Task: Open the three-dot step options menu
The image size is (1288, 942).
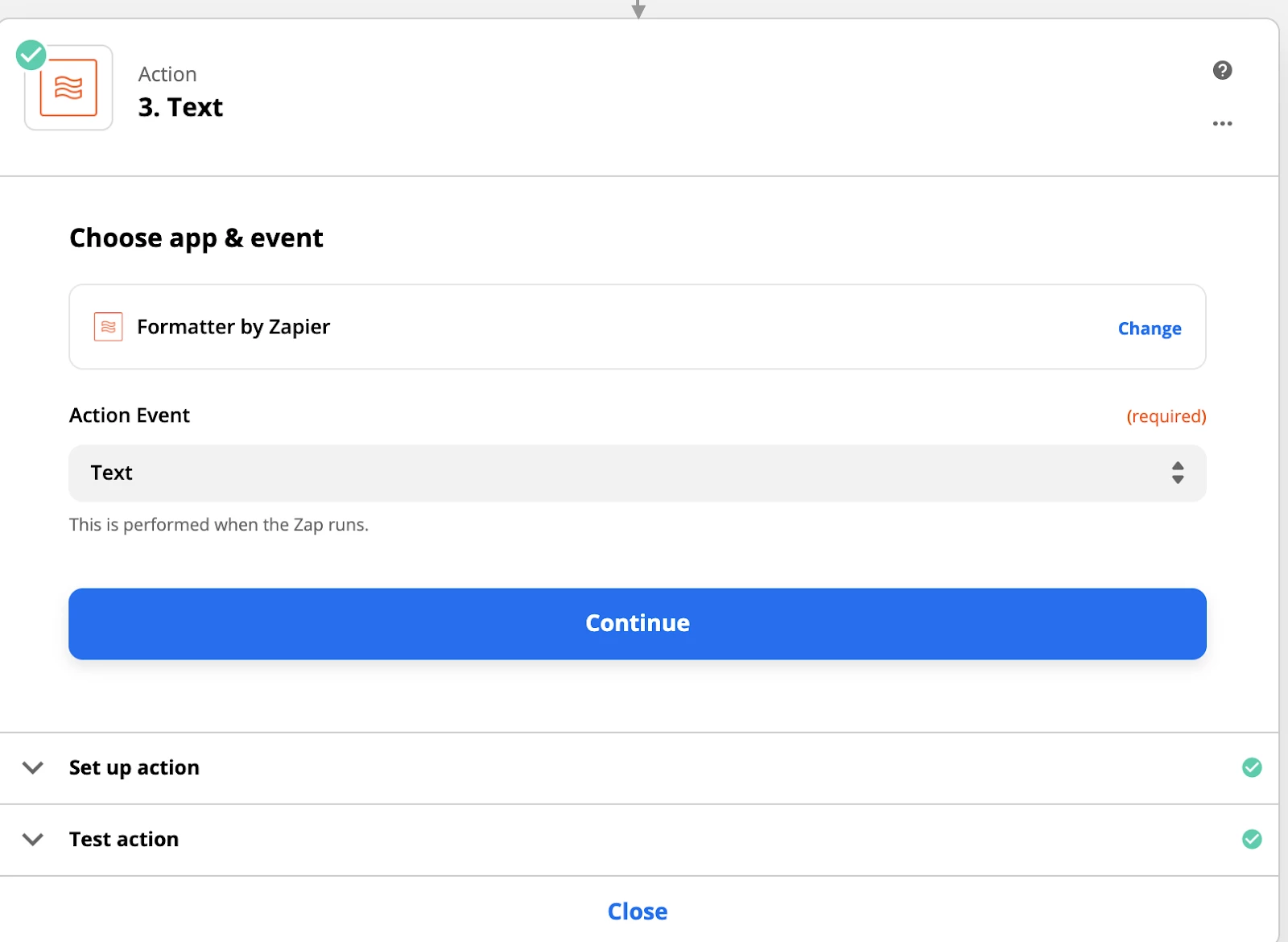Action: click(x=1222, y=123)
